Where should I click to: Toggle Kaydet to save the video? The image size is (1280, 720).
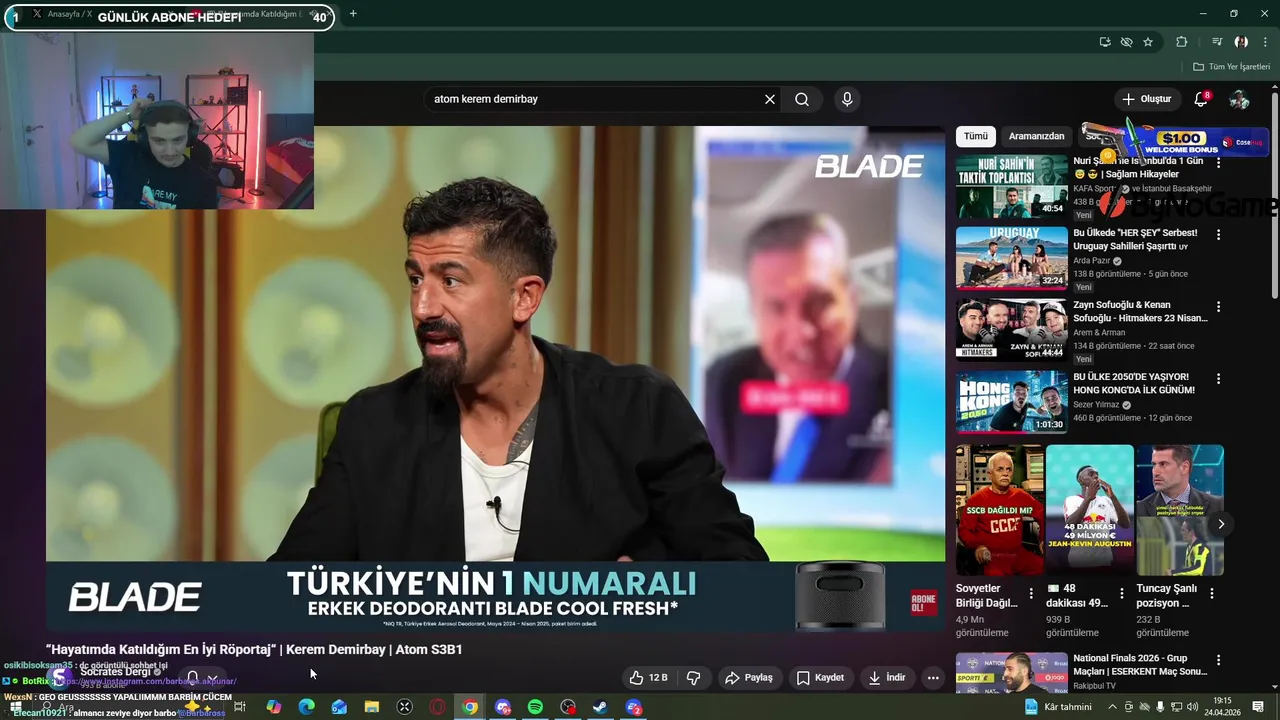[820, 677]
